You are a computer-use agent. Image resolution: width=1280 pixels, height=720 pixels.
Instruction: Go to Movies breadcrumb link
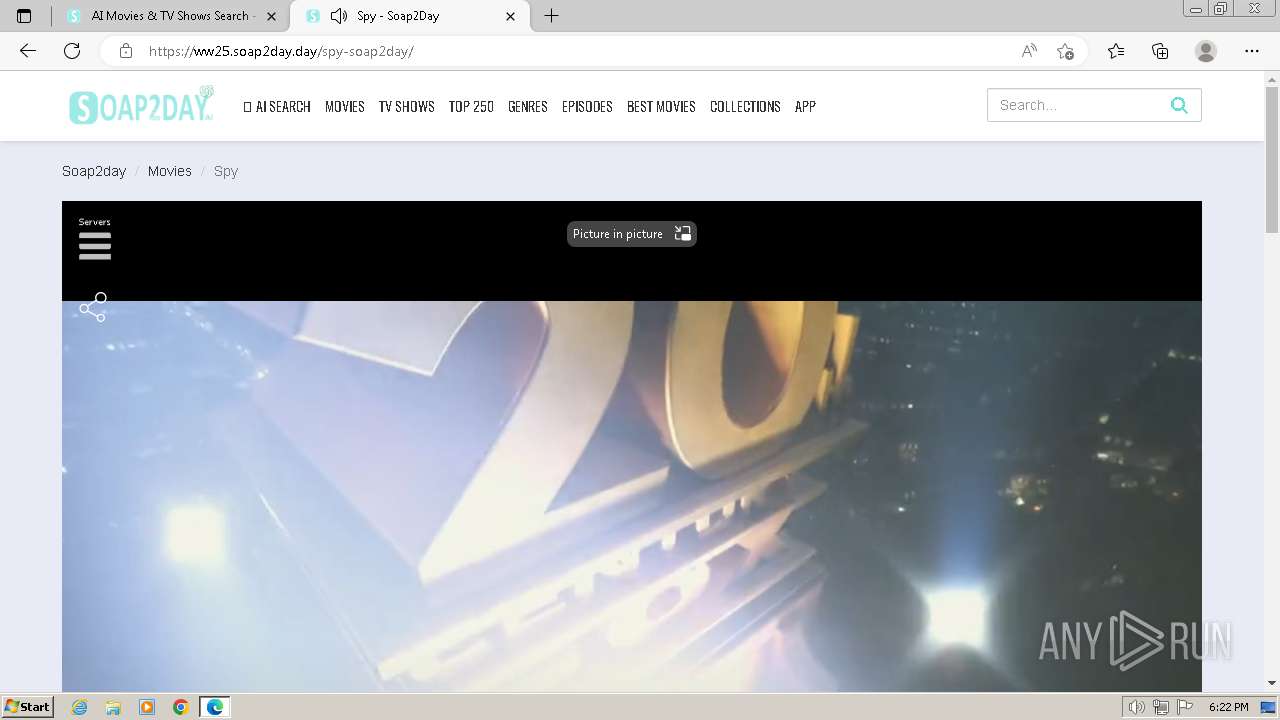tap(170, 171)
